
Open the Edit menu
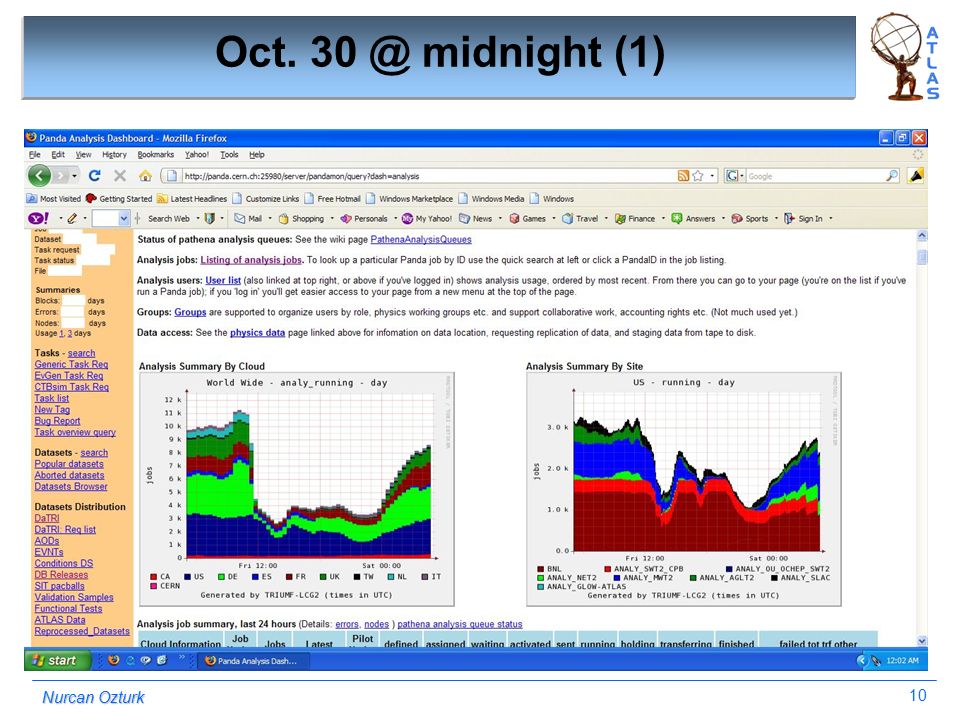pyautogui.click(x=58, y=155)
